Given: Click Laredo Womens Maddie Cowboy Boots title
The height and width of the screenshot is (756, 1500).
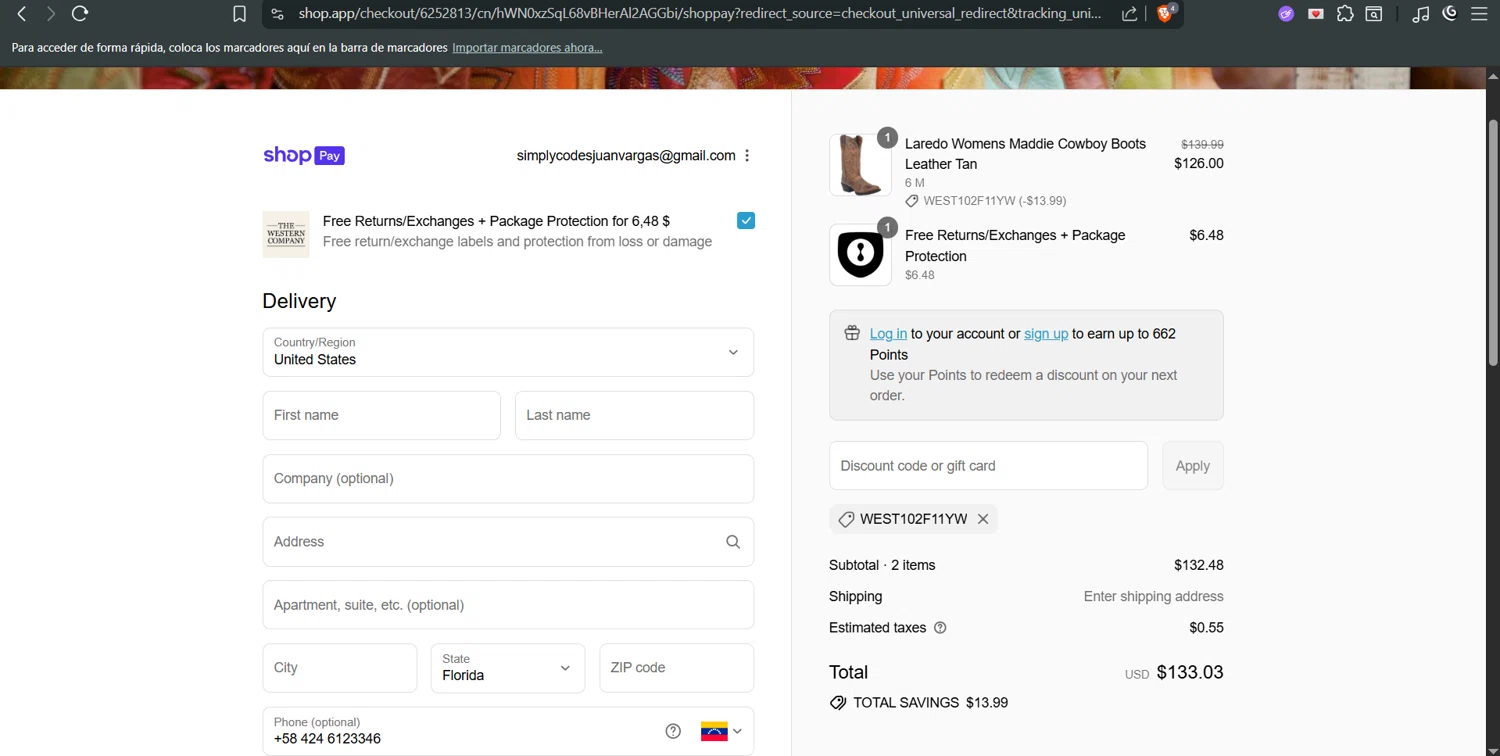Looking at the screenshot, I should [x=1025, y=154].
